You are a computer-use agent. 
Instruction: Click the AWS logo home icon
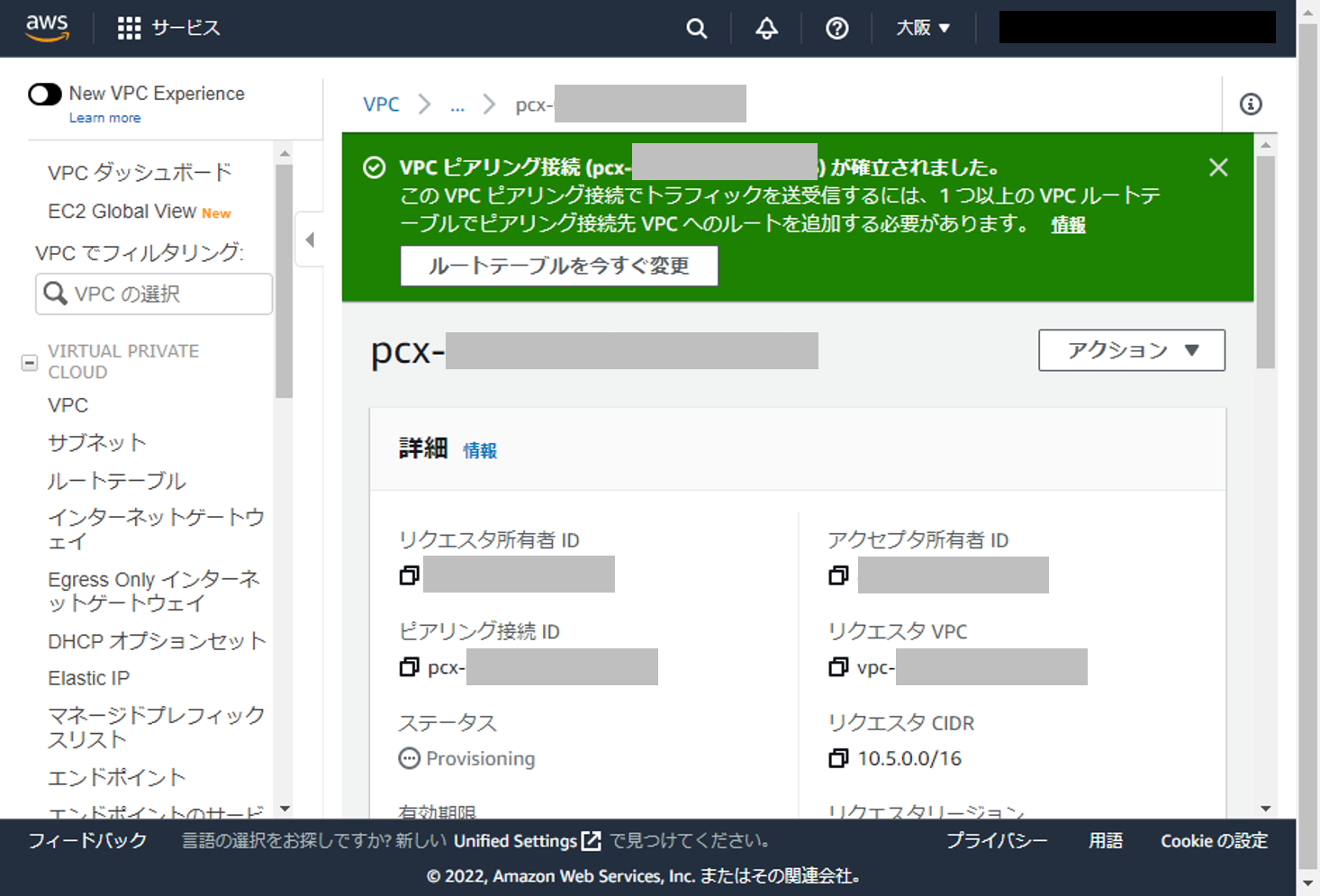click(x=47, y=28)
